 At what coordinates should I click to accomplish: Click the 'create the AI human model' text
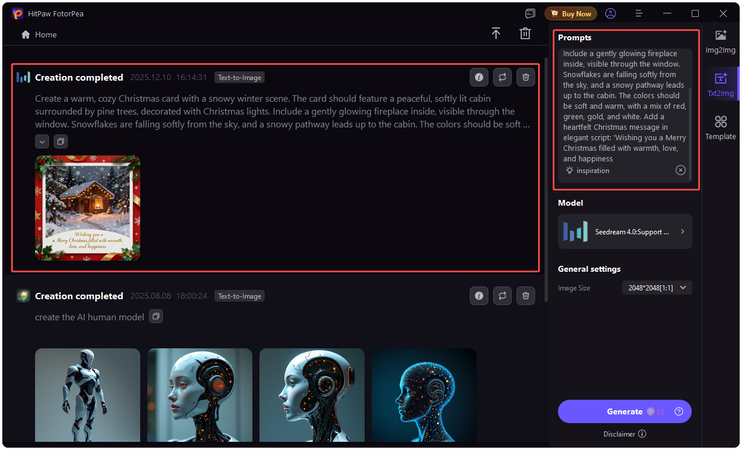click(89, 317)
